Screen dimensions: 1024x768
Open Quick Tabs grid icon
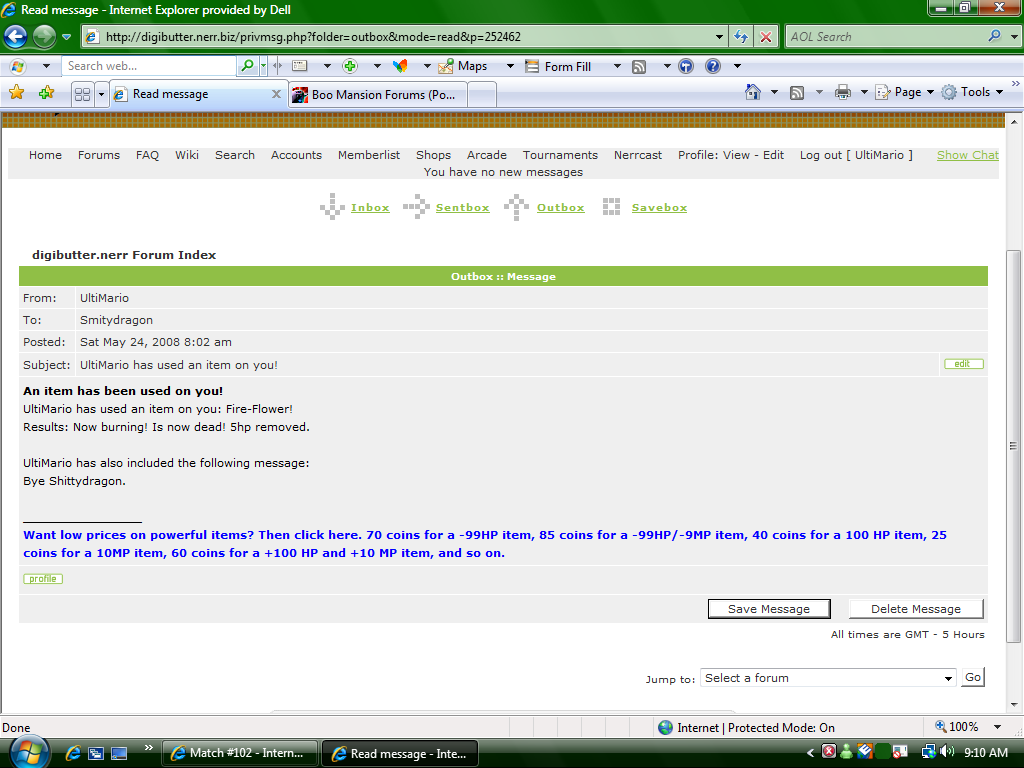(x=83, y=94)
